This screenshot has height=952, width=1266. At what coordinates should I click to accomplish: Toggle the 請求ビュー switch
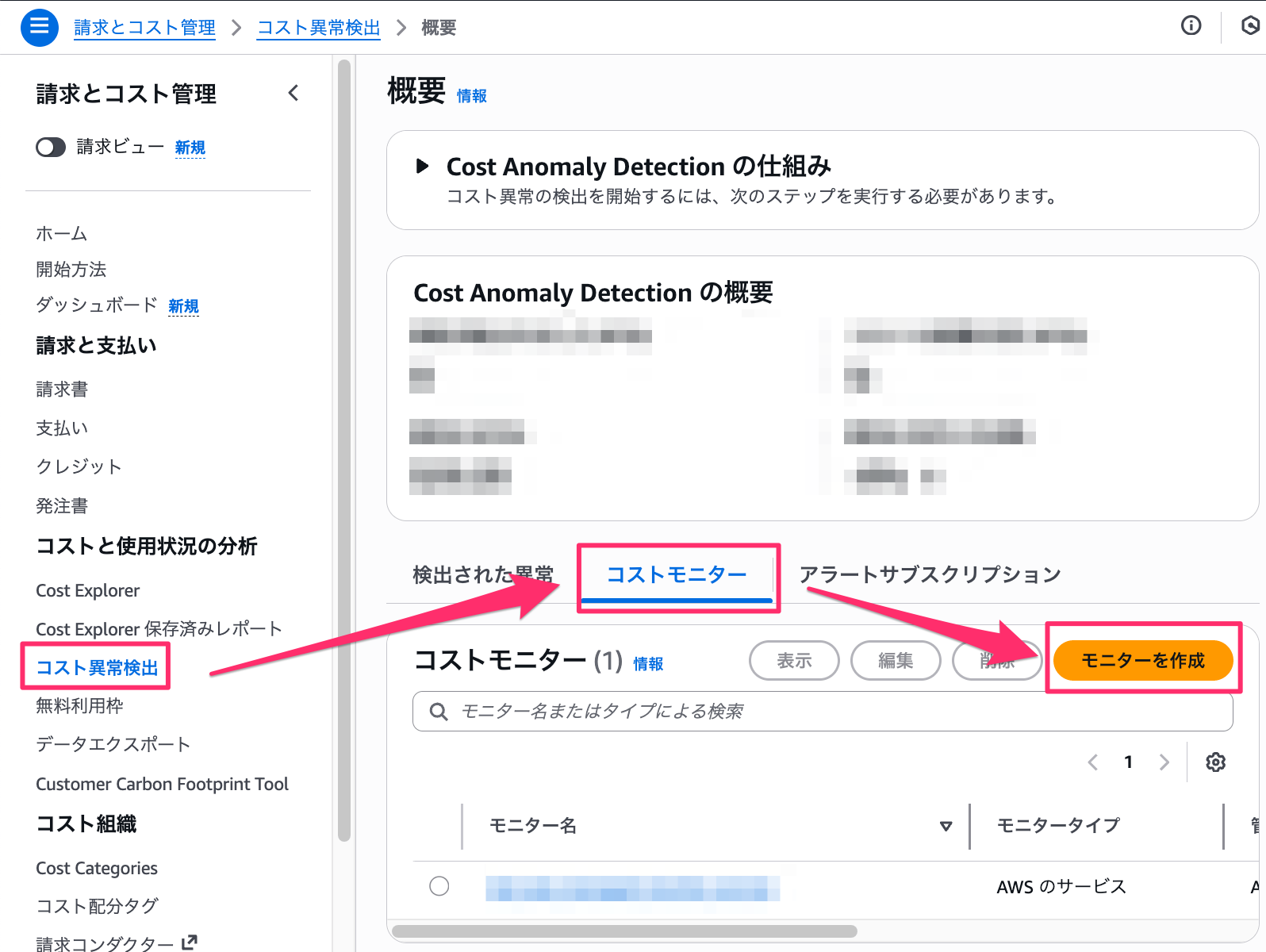click(x=51, y=148)
